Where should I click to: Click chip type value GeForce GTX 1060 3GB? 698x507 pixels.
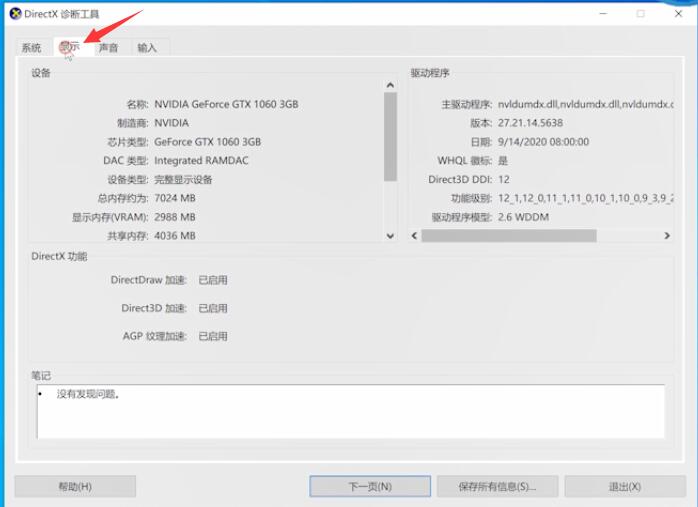tap(207, 142)
